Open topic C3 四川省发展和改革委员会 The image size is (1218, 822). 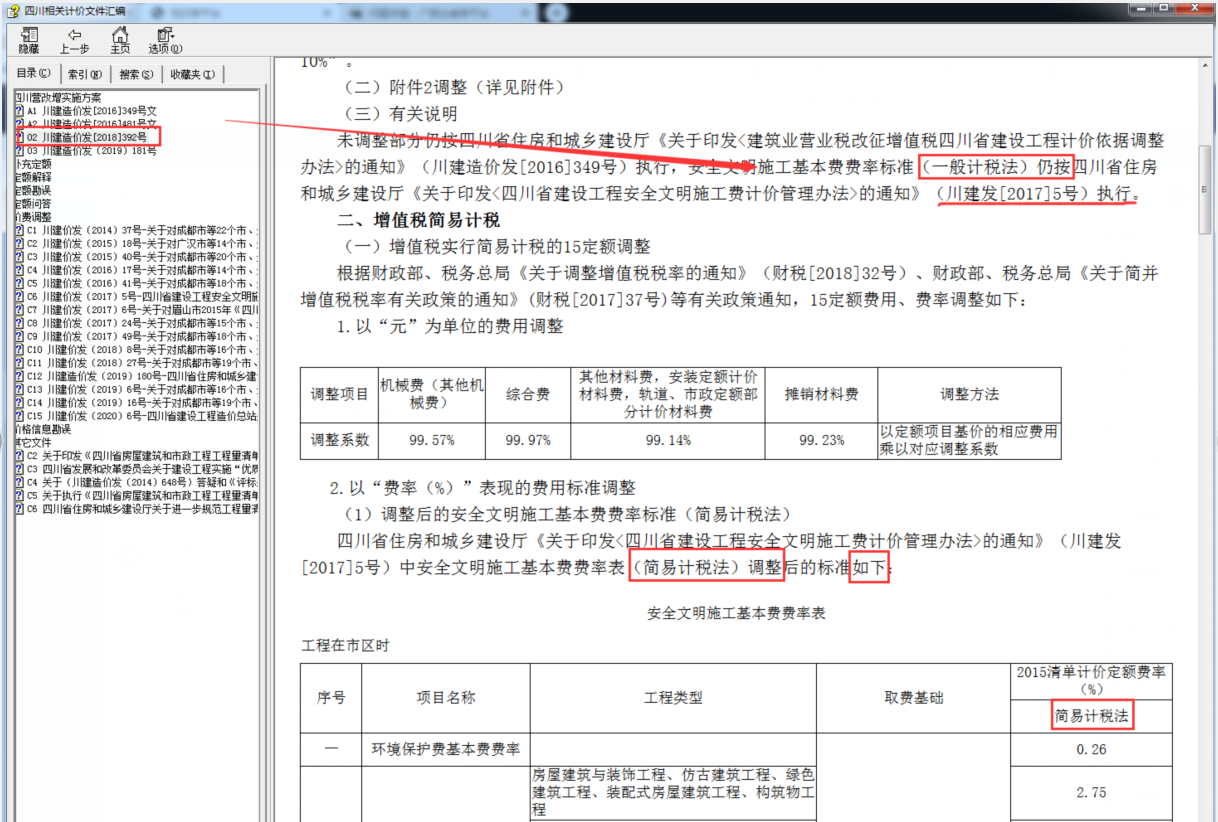pyautogui.click(x=142, y=468)
